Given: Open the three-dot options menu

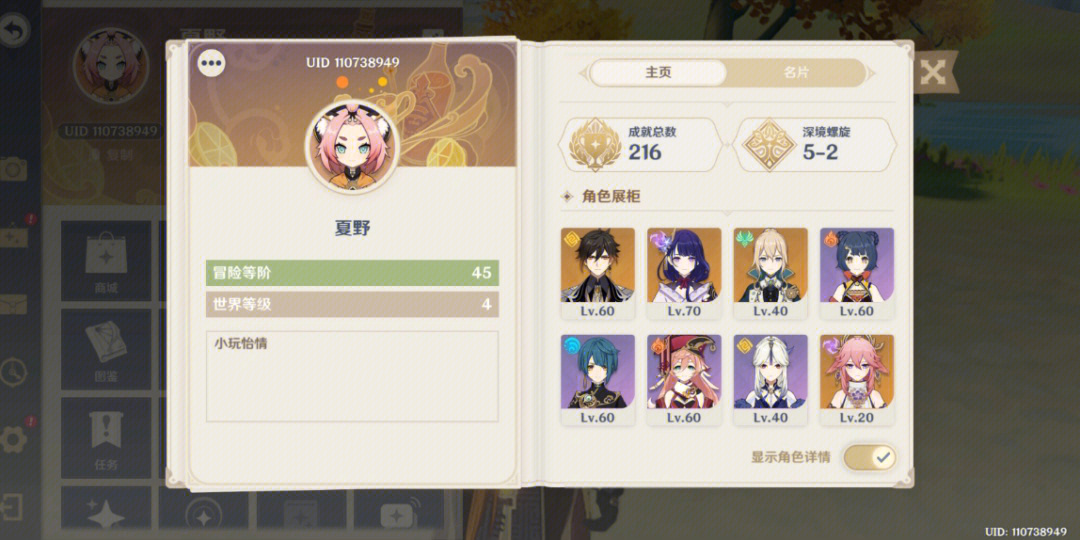Looking at the screenshot, I should [x=211, y=63].
